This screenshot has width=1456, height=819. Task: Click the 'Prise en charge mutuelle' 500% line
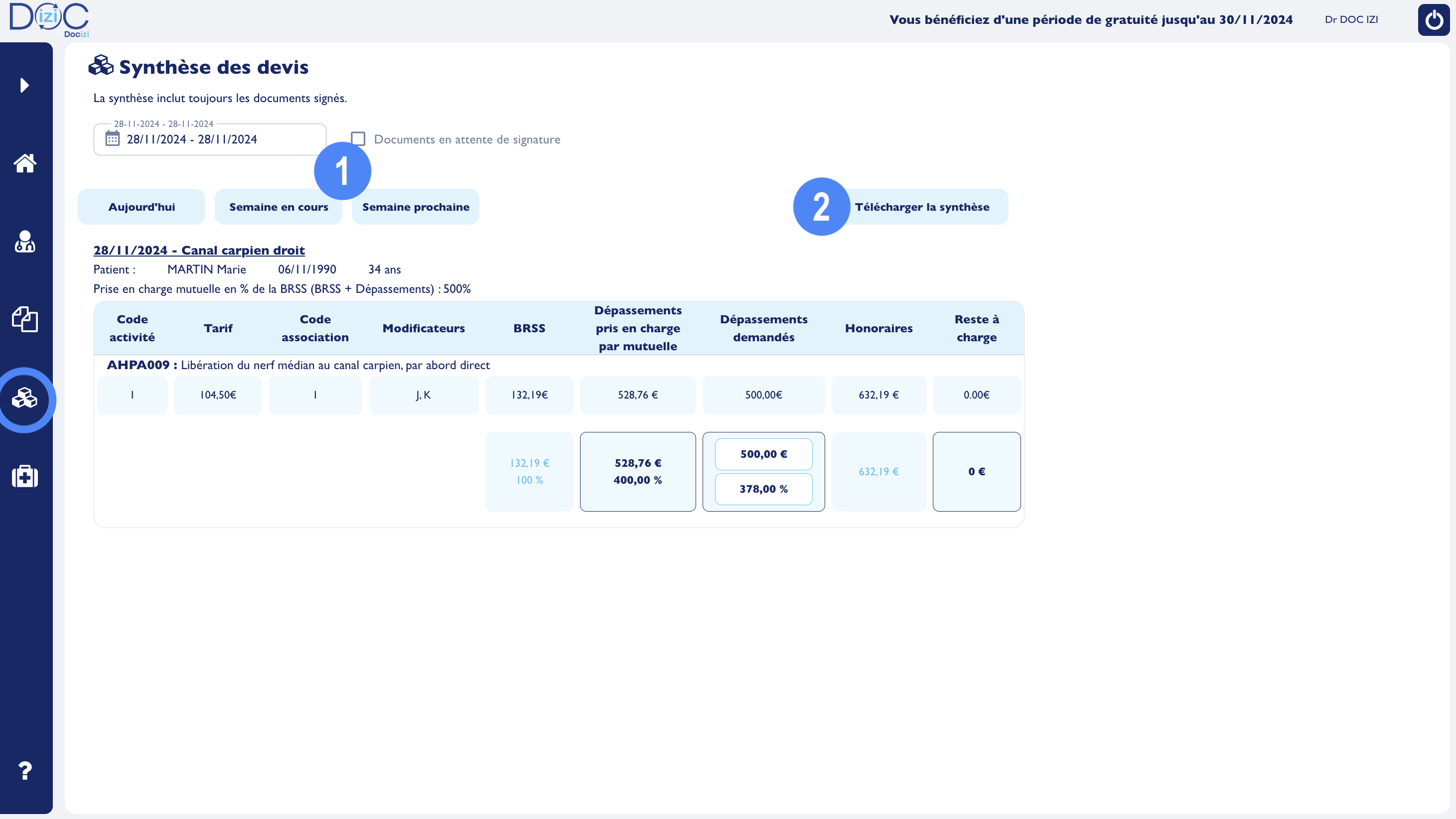[x=282, y=289]
